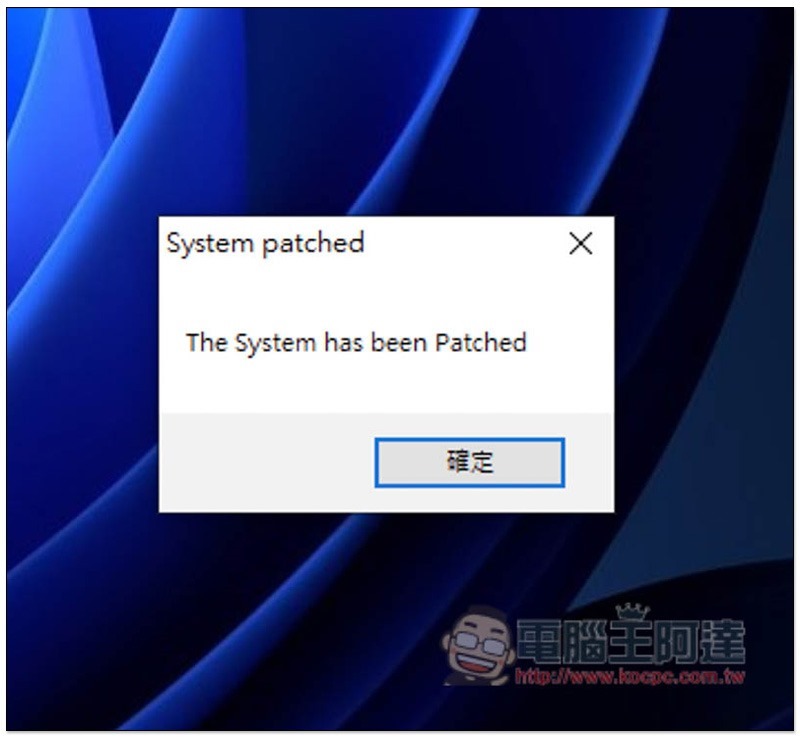Confirm the dialog with the 確定 button
This screenshot has height=739, width=800.
tap(469, 462)
